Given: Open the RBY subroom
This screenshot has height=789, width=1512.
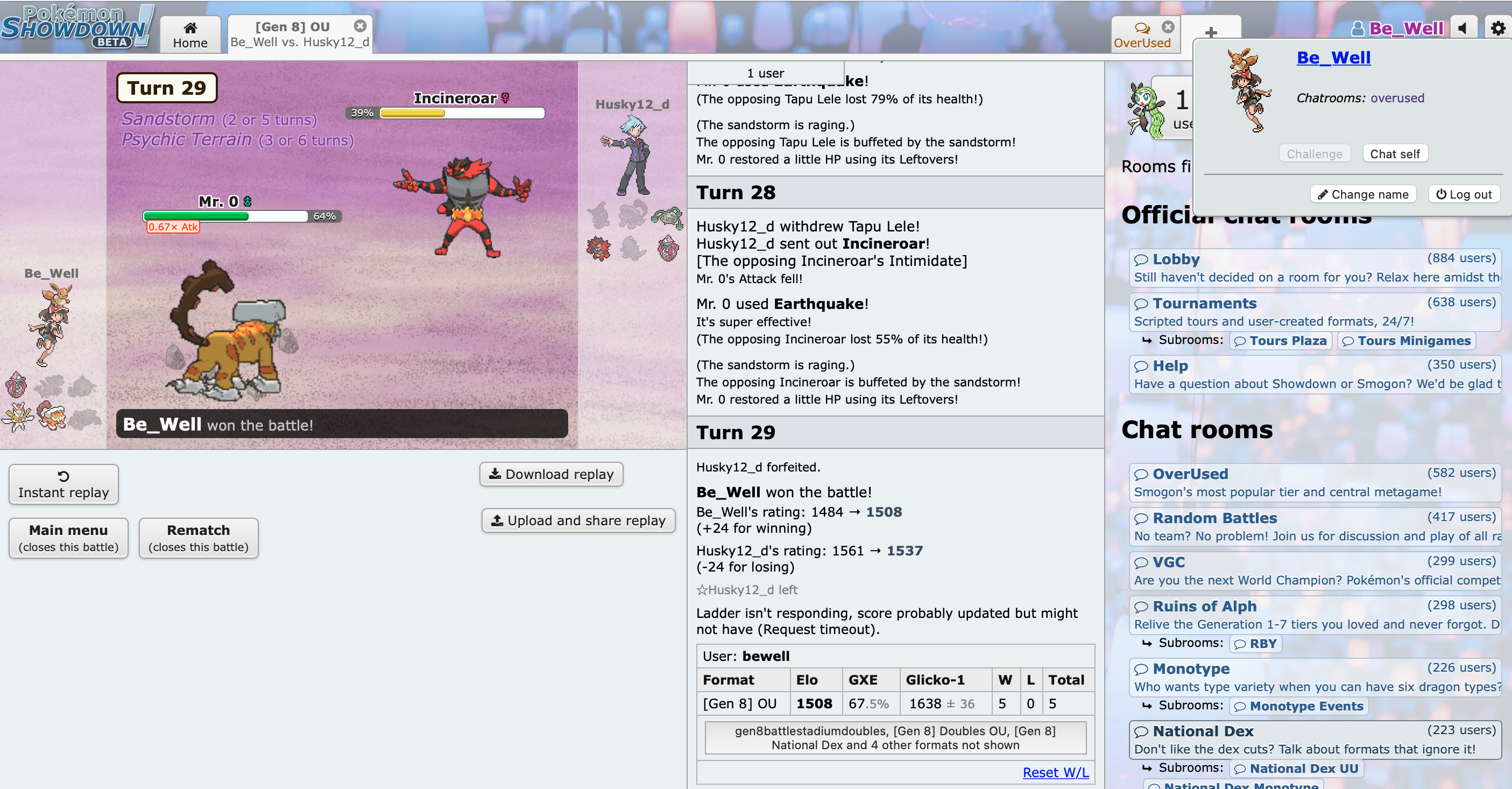Looking at the screenshot, I should pos(1255,643).
